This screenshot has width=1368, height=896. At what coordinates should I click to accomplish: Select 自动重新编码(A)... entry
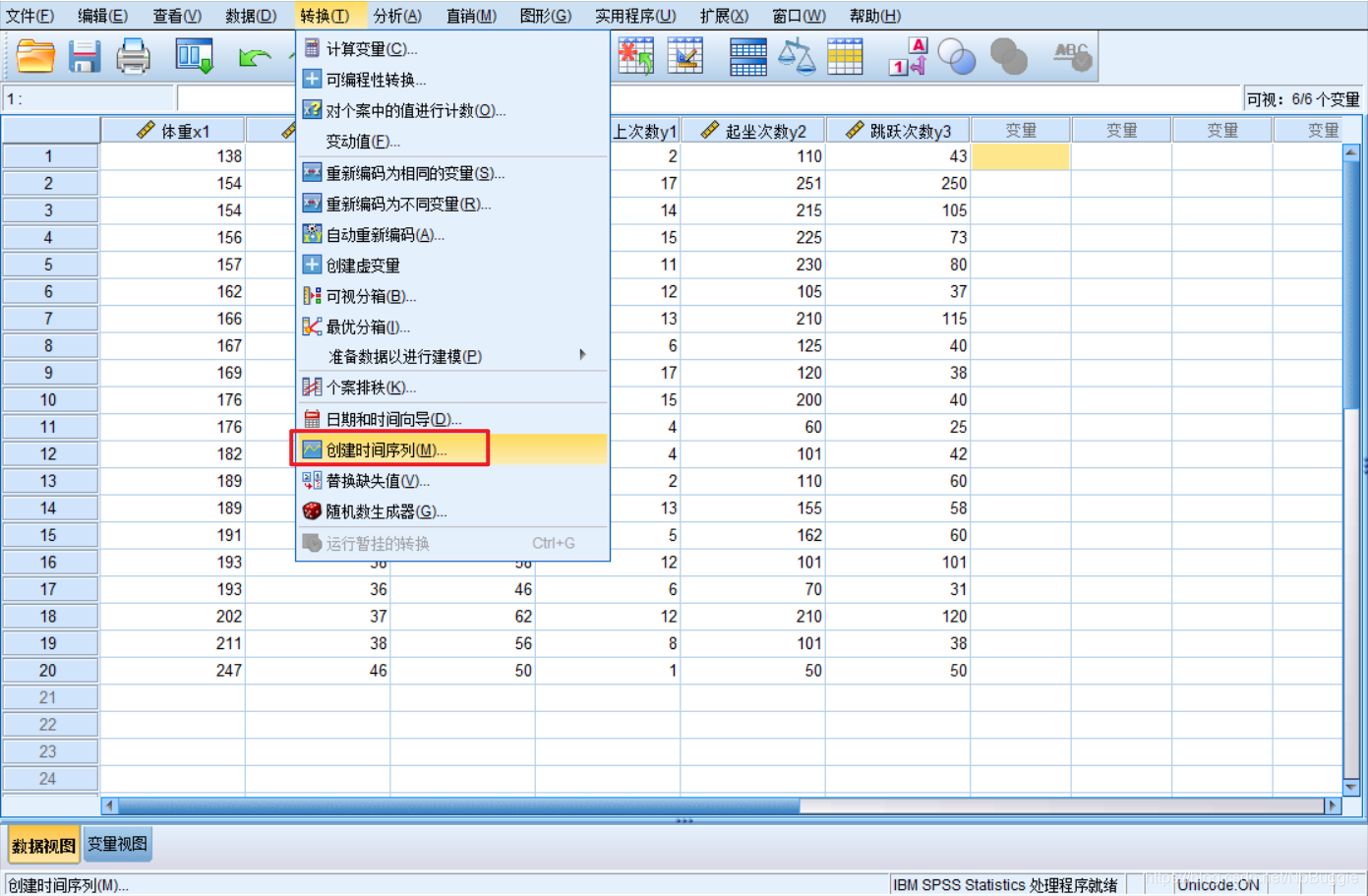[453, 234]
